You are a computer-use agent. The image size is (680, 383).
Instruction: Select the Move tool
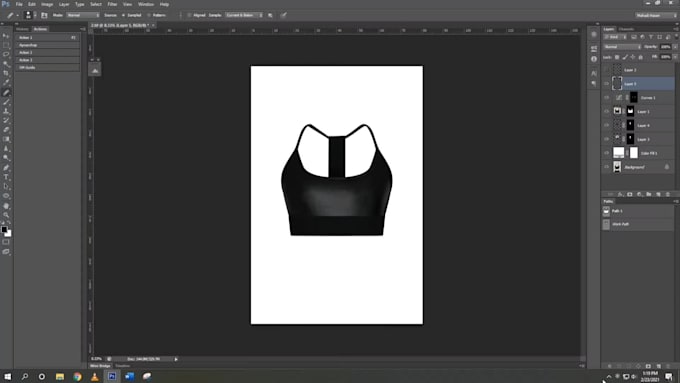click(x=6, y=36)
